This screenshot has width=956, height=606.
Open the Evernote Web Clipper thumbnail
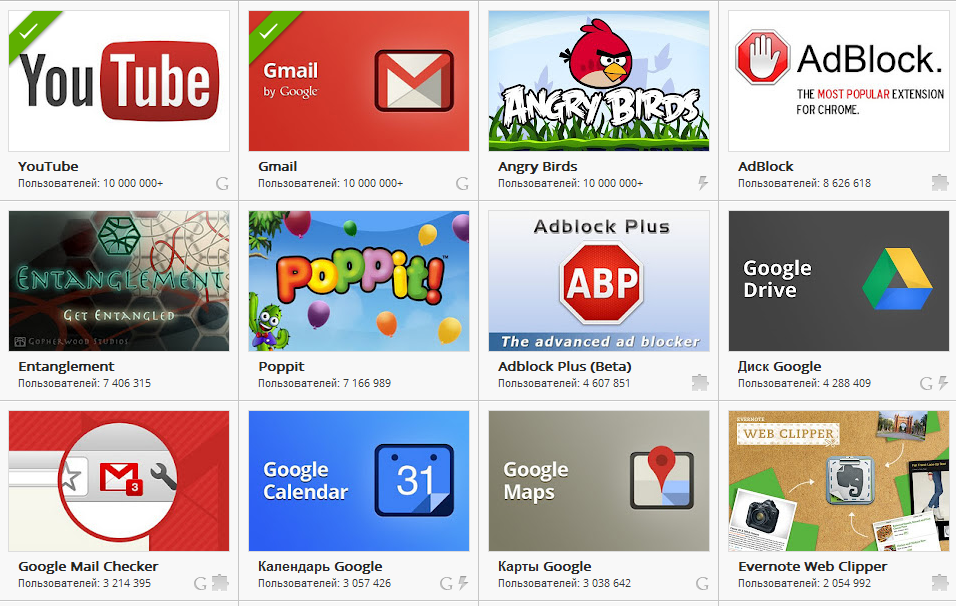click(x=839, y=481)
